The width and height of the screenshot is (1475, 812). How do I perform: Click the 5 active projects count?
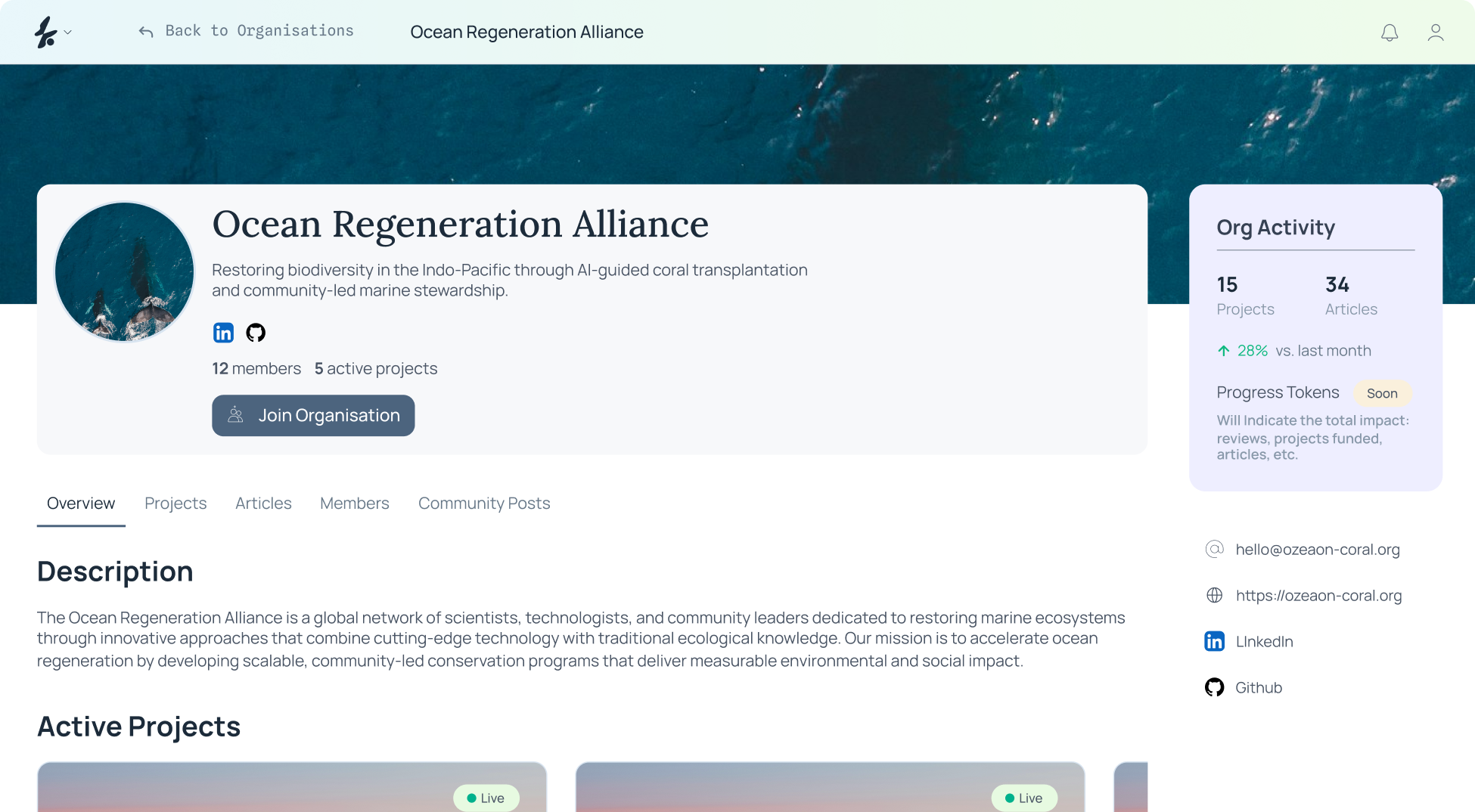[x=376, y=368]
